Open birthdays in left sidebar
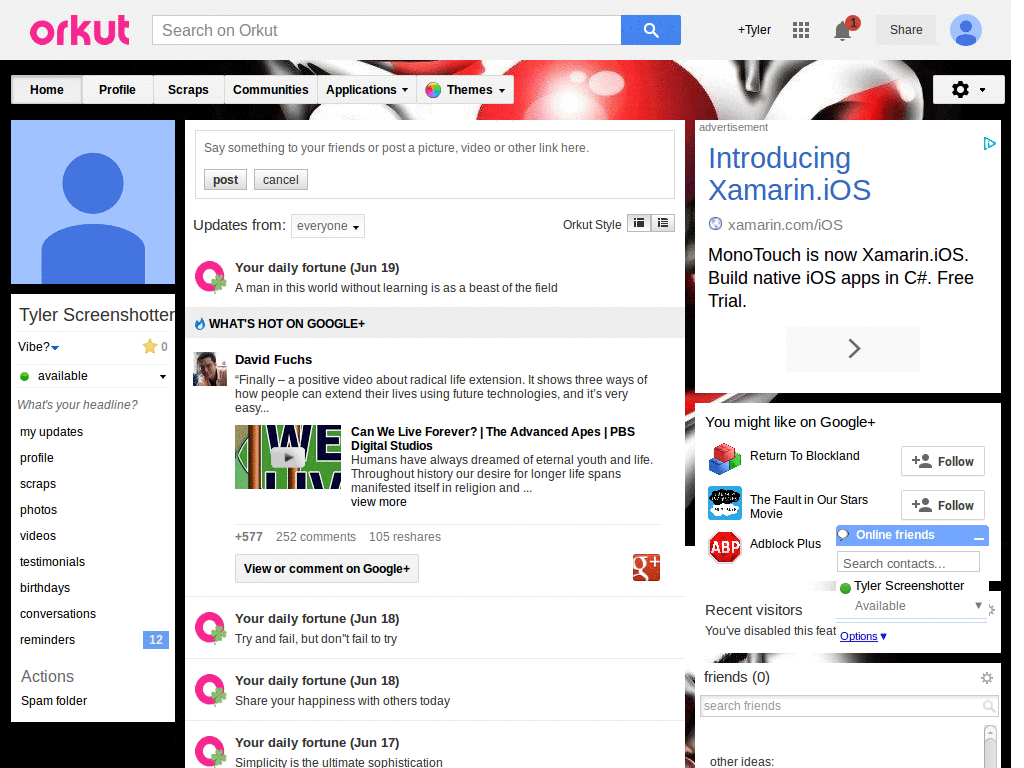 (x=44, y=588)
